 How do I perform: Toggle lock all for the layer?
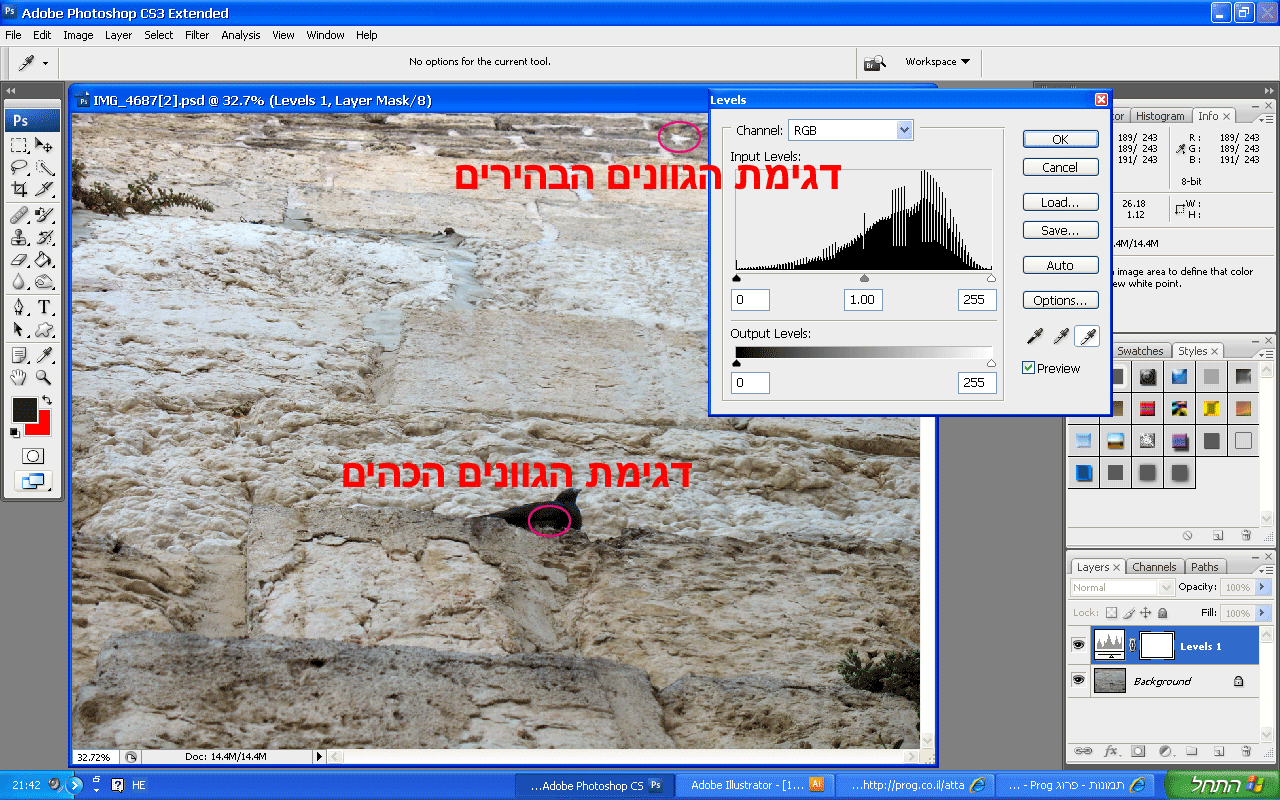(1163, 613)
